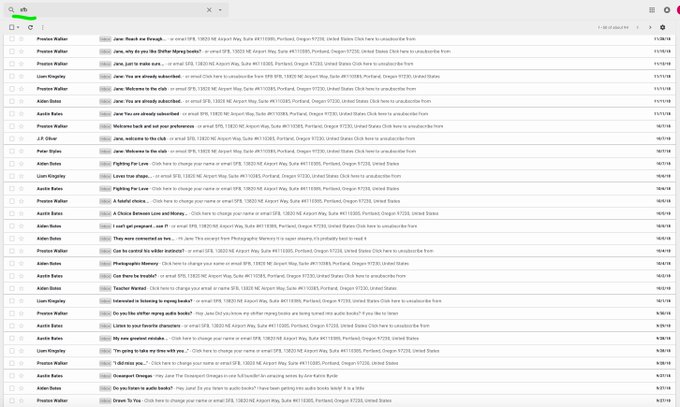
Task: Open the 'I'm going to take my time with you' email
Action: (340, 351)
